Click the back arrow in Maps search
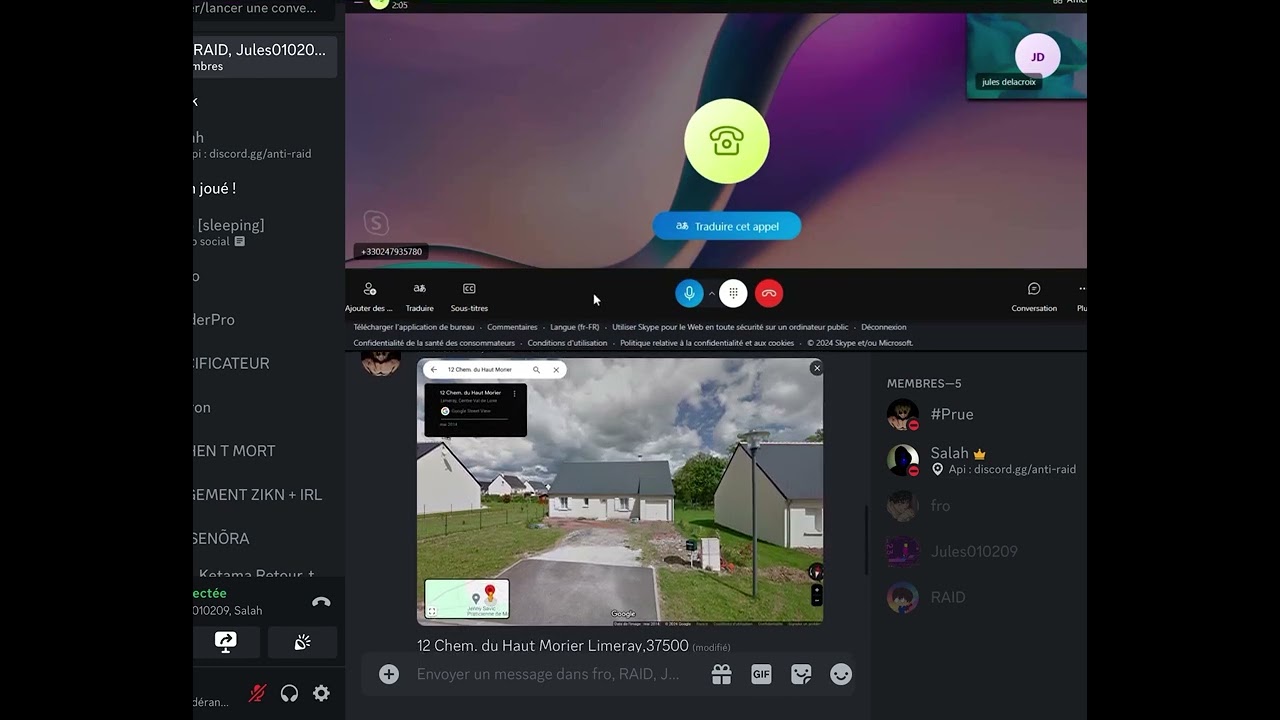 (433, 370)
